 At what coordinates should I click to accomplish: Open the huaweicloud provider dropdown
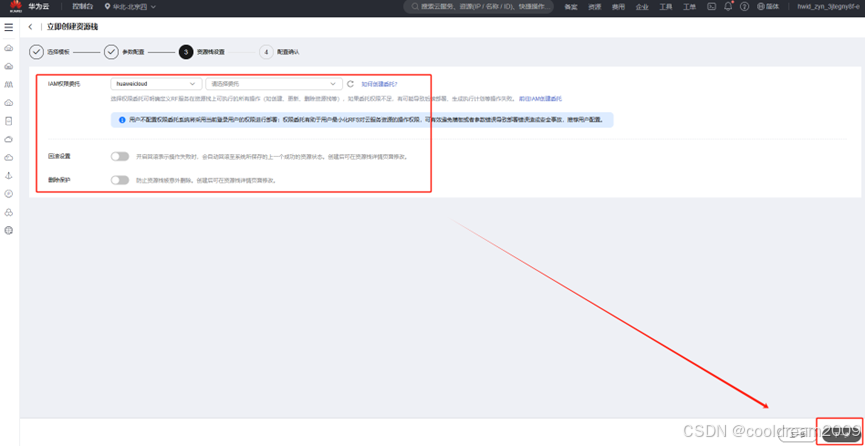click(x=156, y=84)
